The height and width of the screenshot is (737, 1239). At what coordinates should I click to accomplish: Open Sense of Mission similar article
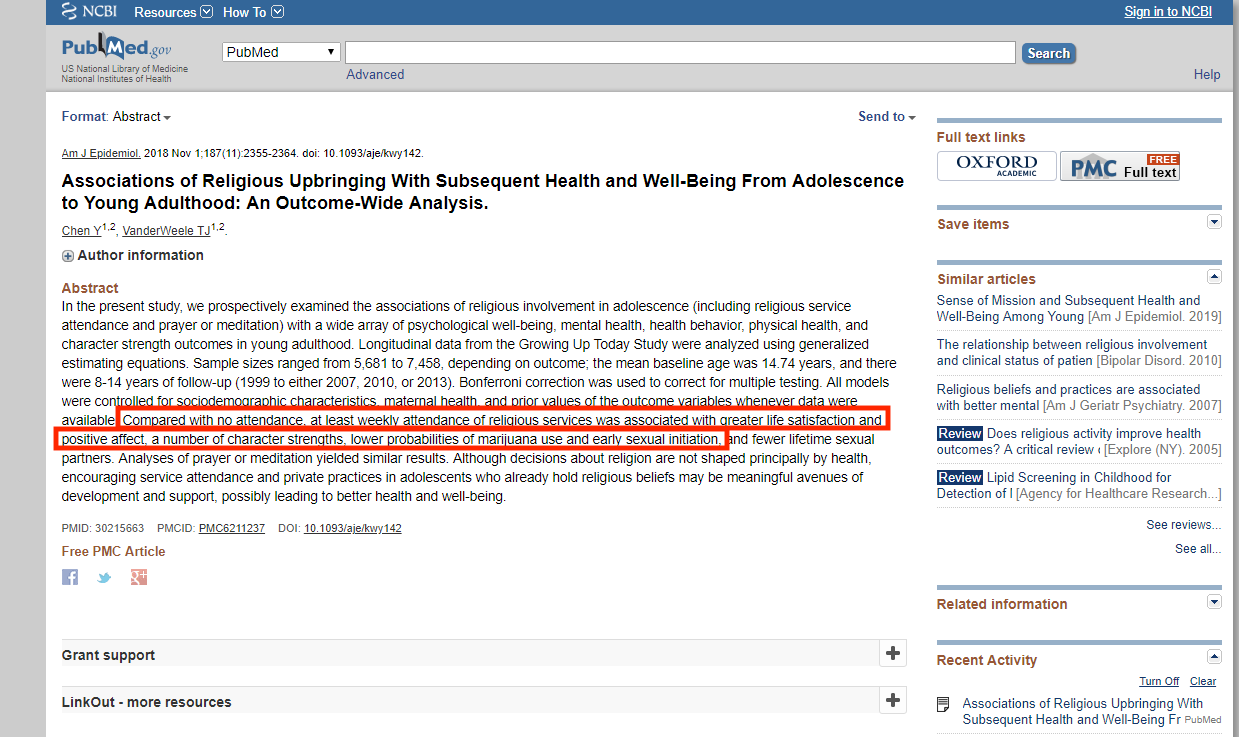pyautogui.click(x=1068, y=308)
